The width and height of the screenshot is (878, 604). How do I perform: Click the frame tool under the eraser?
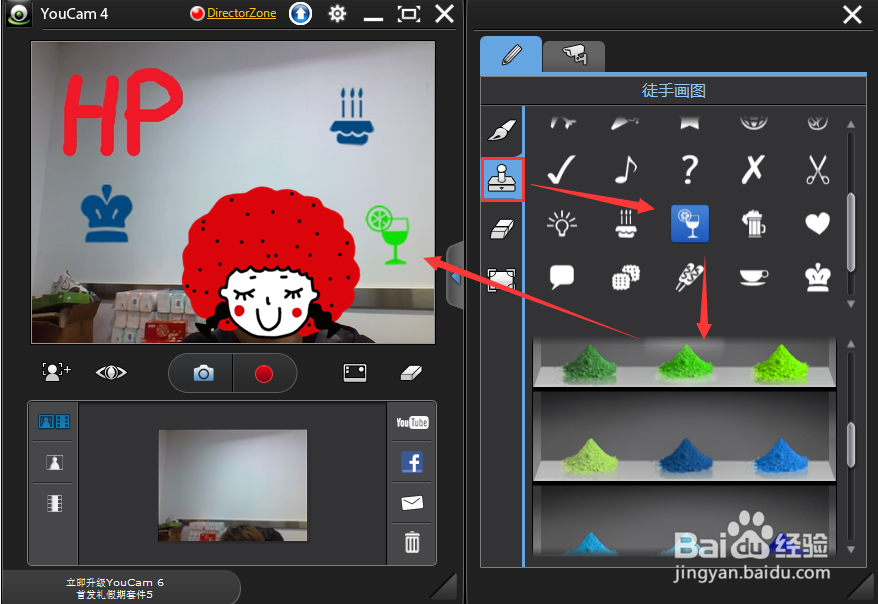502,279
